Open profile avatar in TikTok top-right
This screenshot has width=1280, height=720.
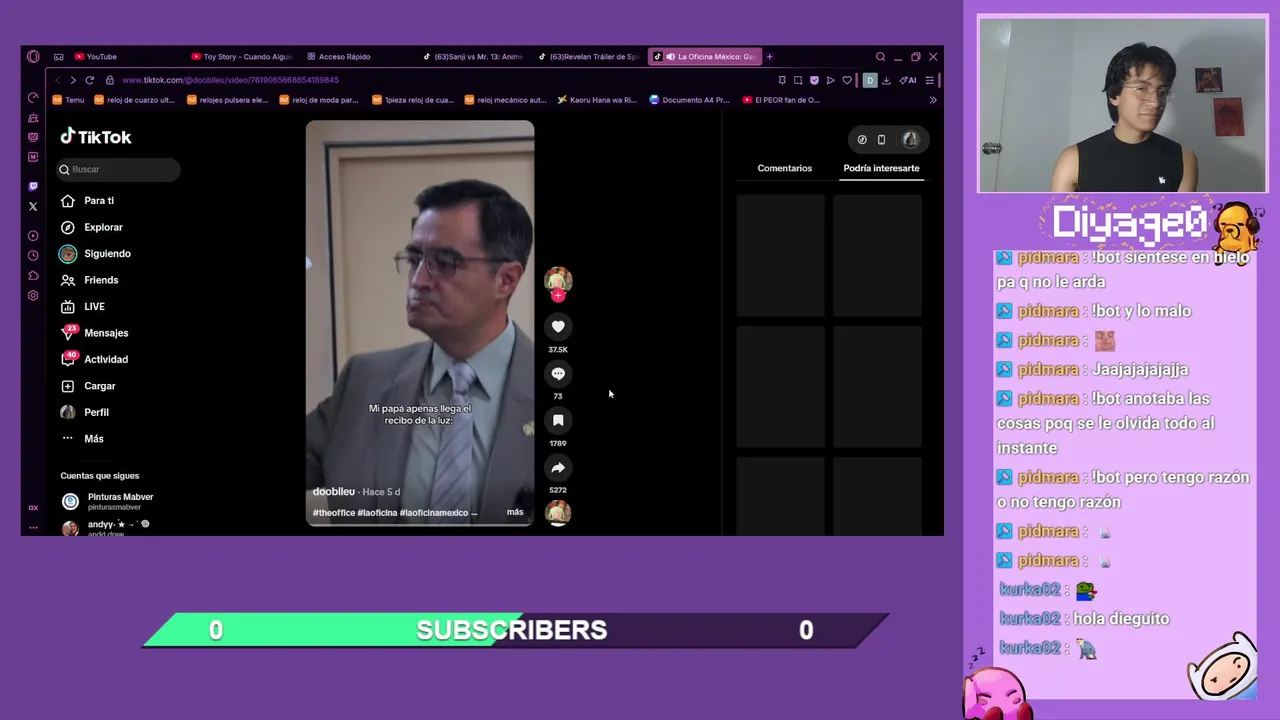tap(910, 140)
